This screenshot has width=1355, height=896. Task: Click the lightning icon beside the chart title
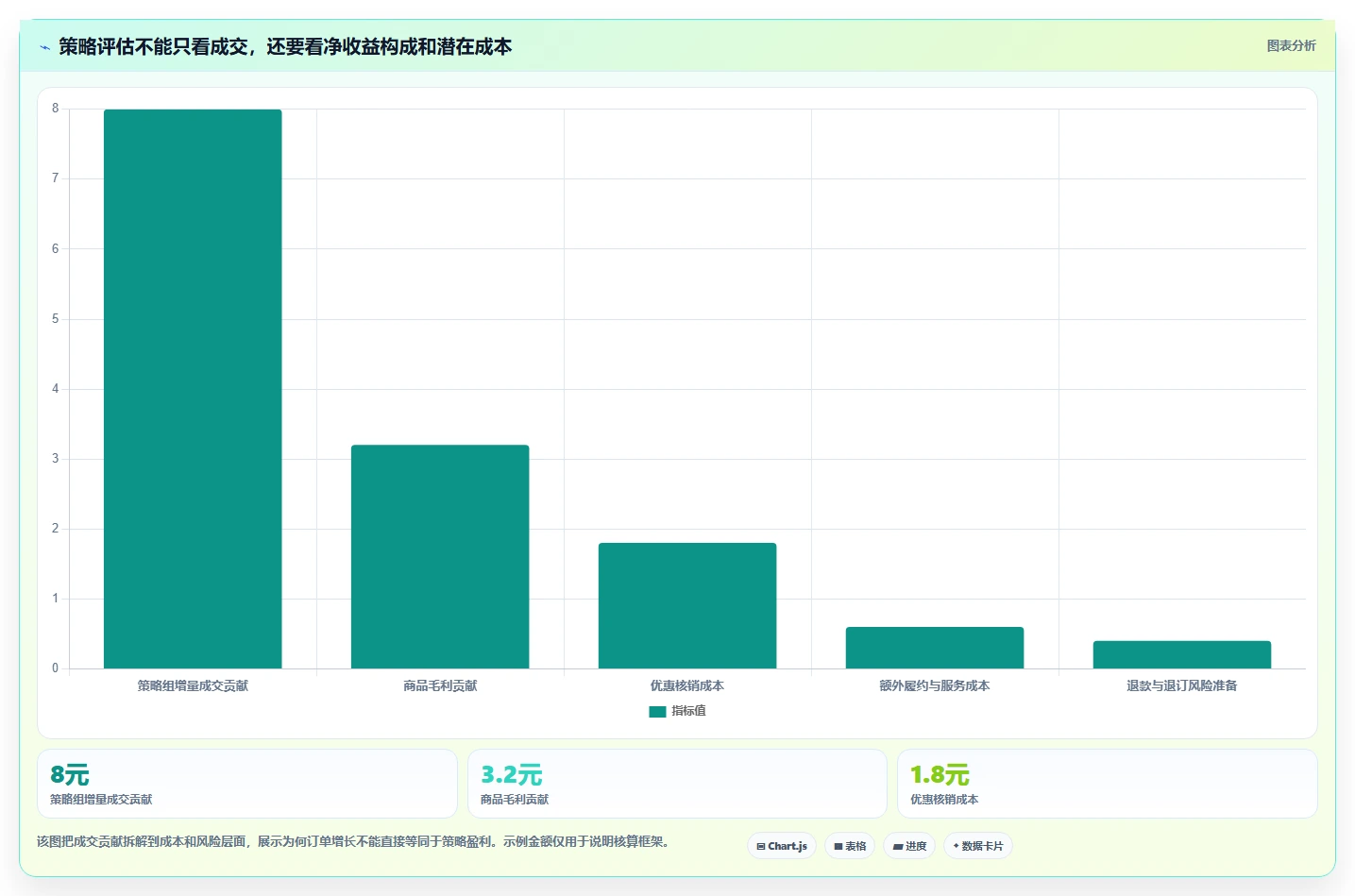click(x=44, y=47)
